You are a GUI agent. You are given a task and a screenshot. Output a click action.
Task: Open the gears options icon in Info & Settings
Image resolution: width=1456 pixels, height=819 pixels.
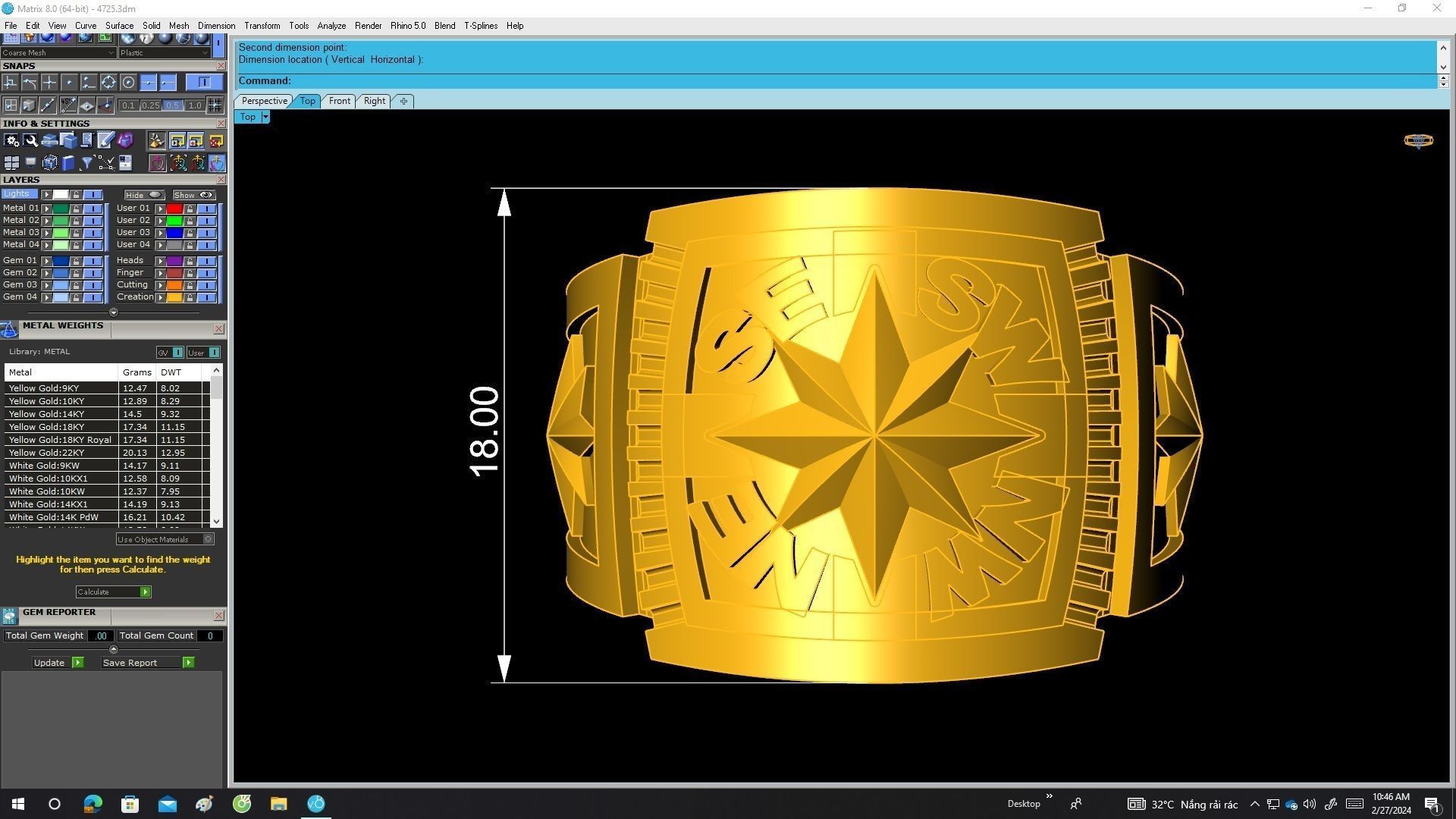(x=11, y=141)
